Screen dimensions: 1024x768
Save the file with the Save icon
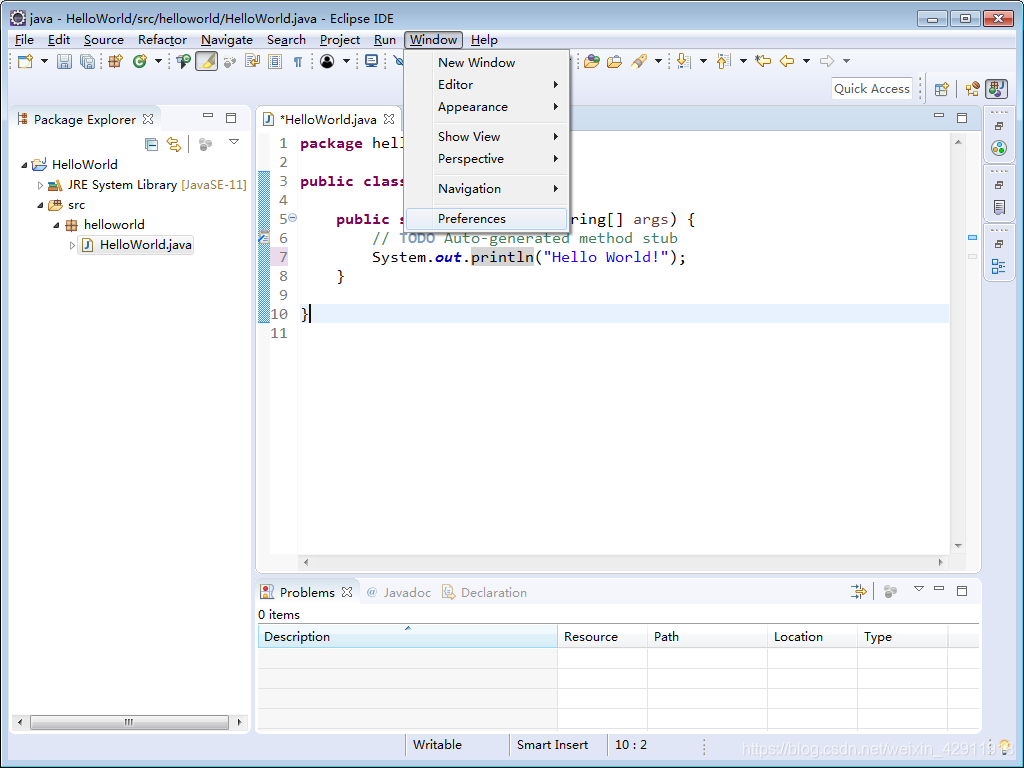point(64,61)
